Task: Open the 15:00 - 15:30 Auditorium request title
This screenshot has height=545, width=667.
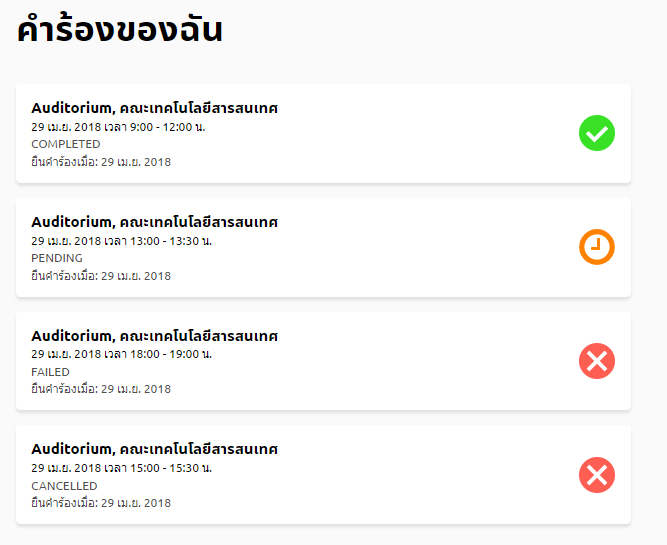Action: point(154,449)
